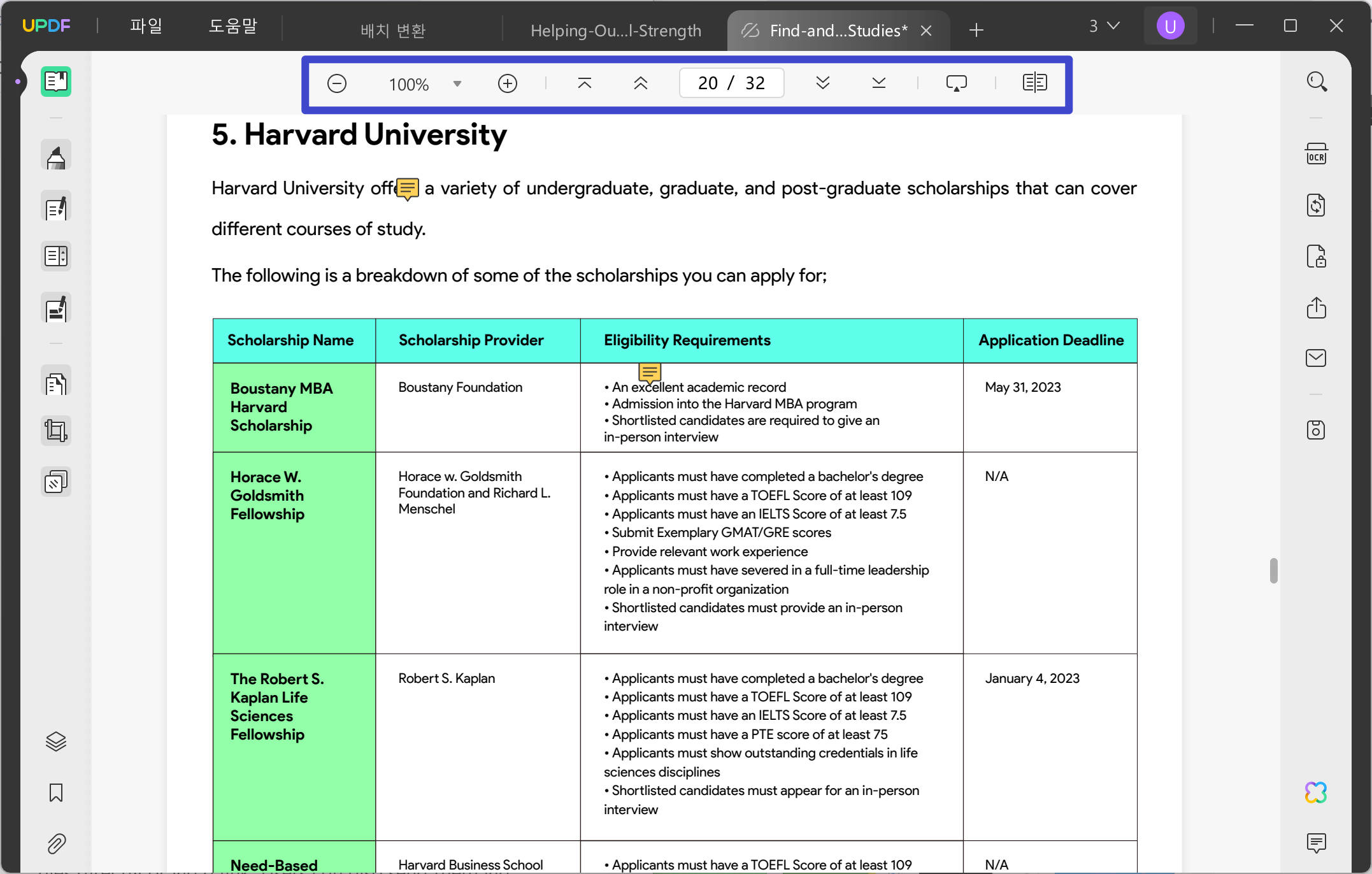Expand the open windows count dropdown
Image resolution: width=1372 pixels, height=874 pixels.
(x=1104, y=26)
